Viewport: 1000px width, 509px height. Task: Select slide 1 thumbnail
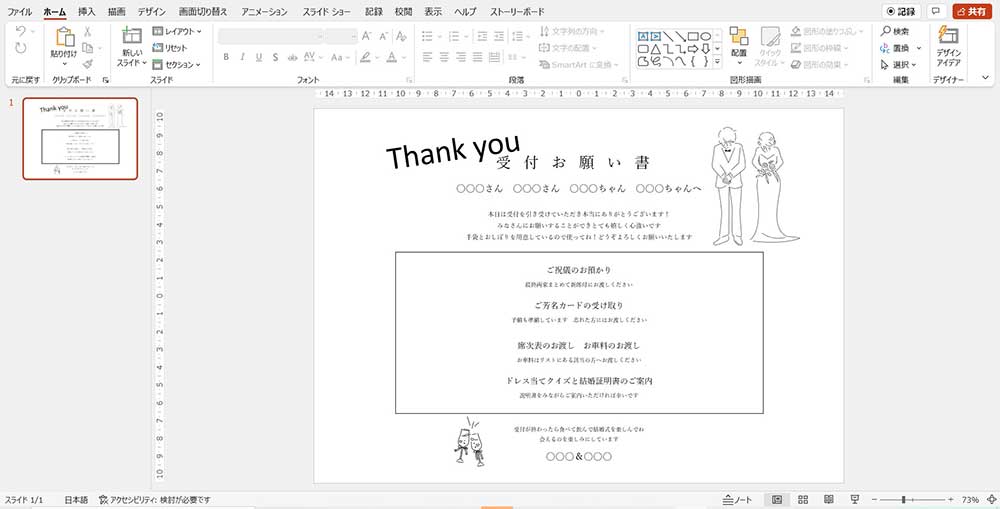[80, 138]
